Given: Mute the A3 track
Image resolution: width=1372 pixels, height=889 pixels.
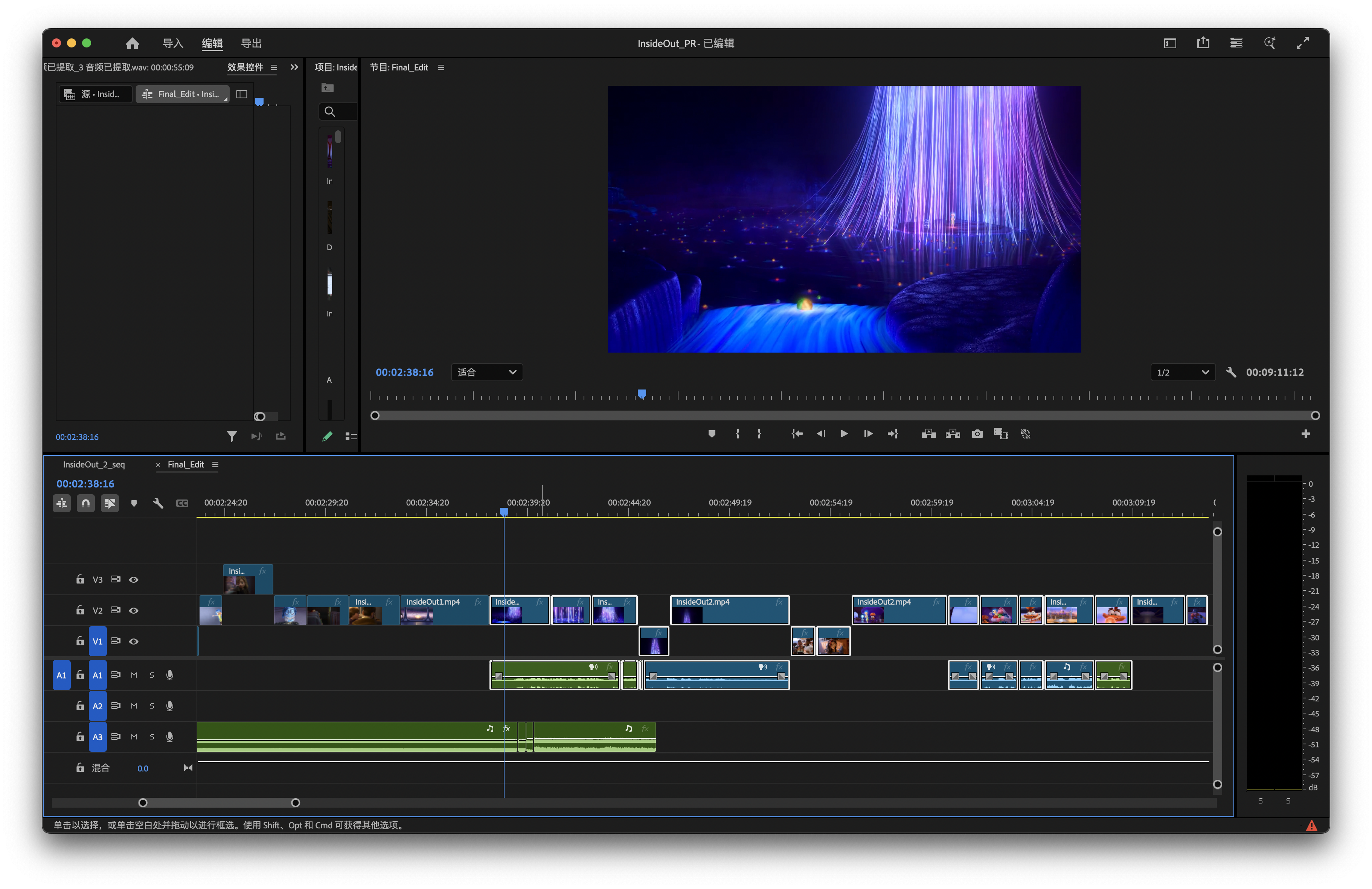Looking at the screenshot, I should (x=134, y=737).
